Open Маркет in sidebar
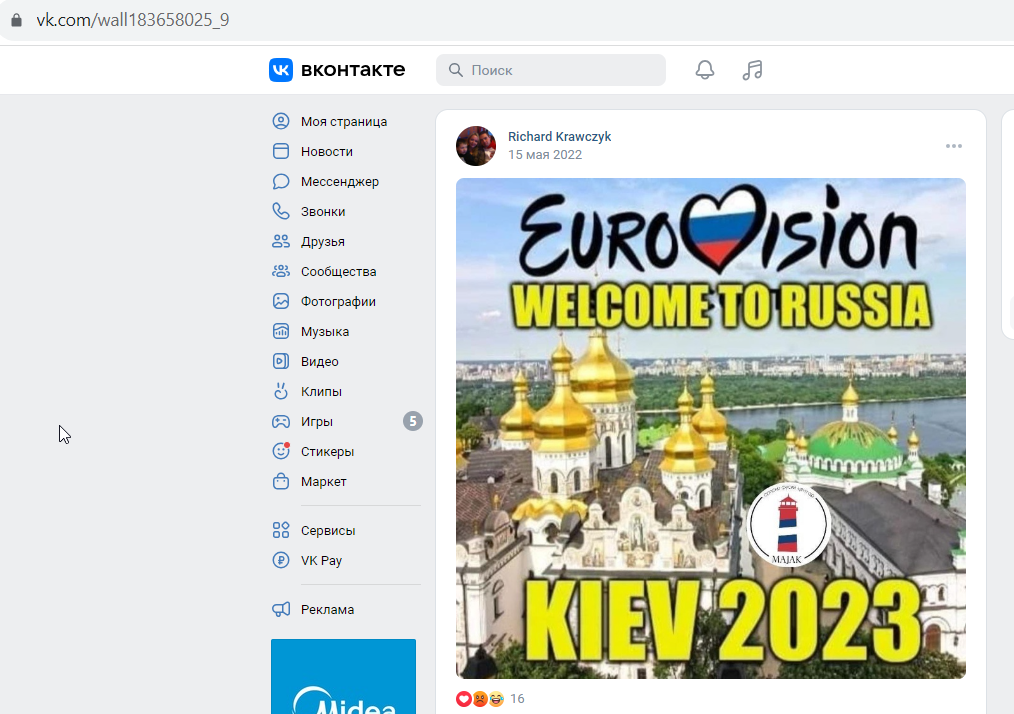Image resolution: width=1014 pixels, height=714 pixels. [x=323, y=482]
